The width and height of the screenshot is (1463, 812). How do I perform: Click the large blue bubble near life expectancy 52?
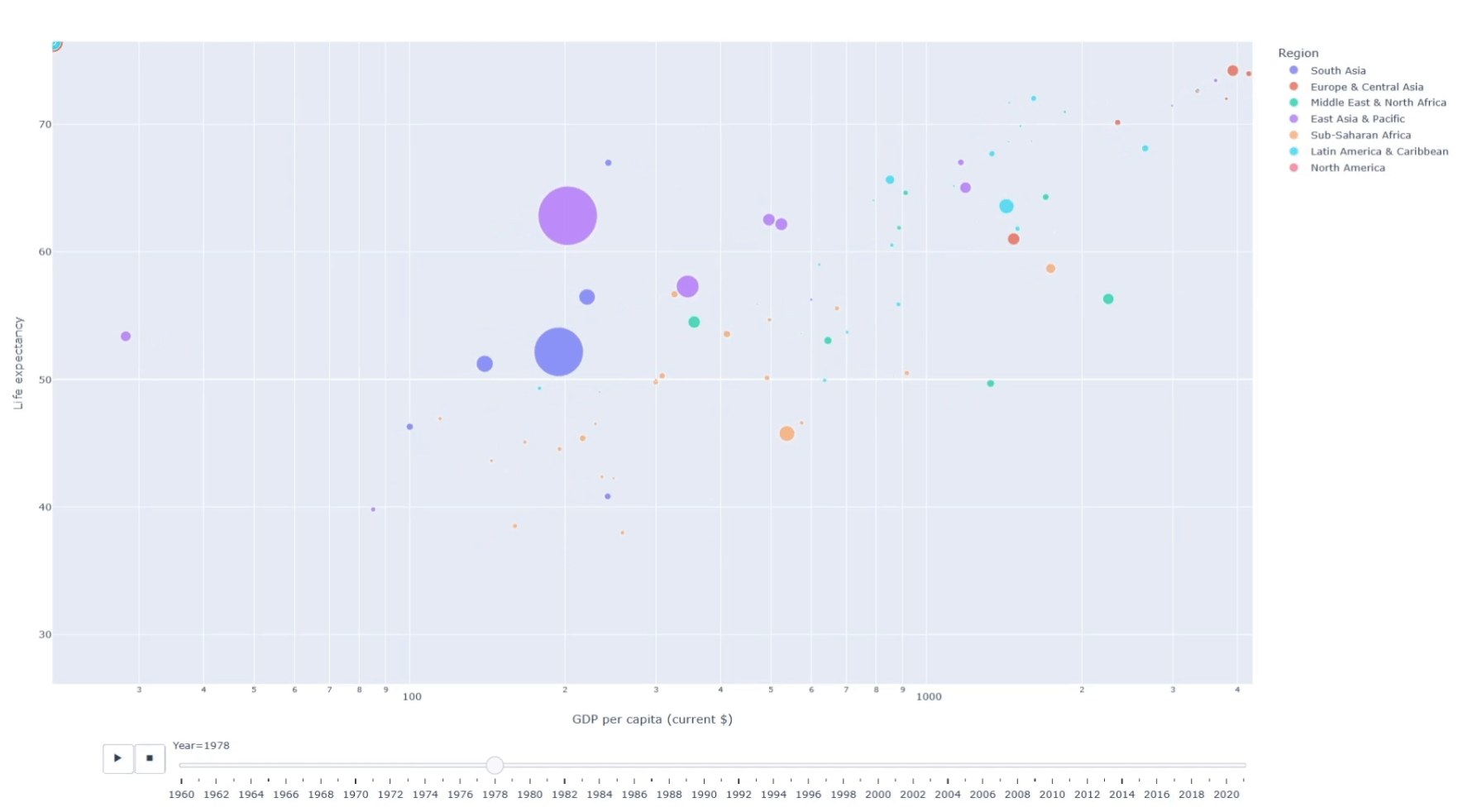coord(558,351)
